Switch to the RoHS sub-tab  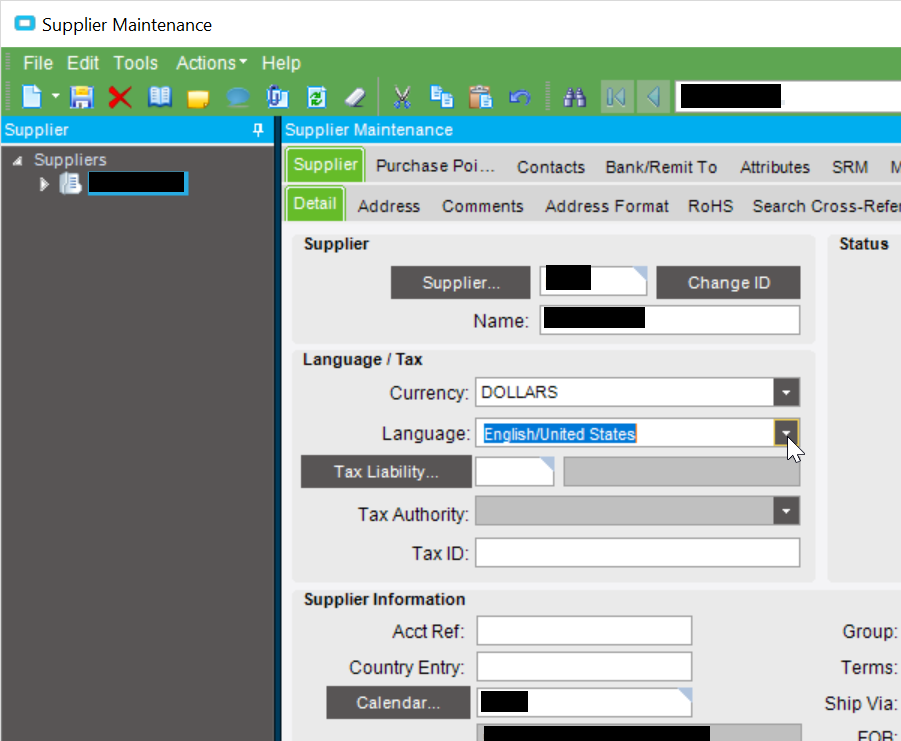710,206
